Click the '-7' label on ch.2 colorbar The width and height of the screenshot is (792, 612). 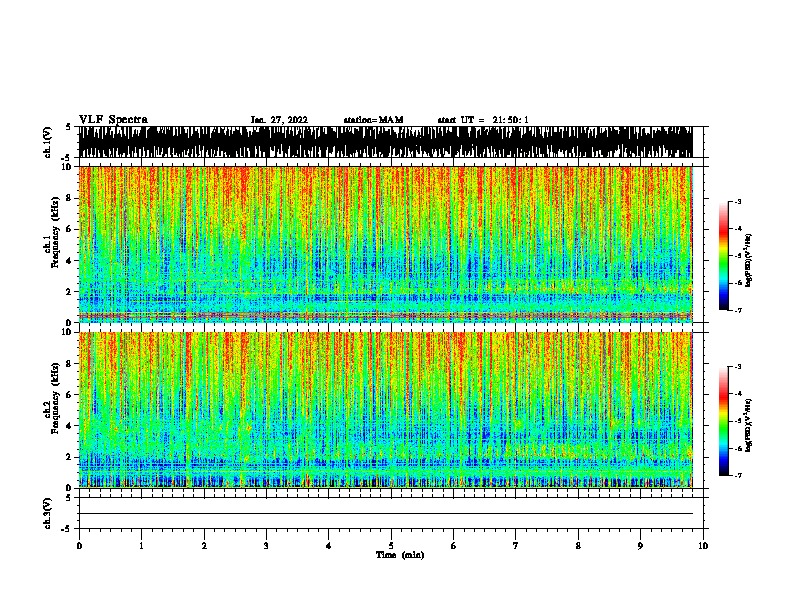click(738, 476)
